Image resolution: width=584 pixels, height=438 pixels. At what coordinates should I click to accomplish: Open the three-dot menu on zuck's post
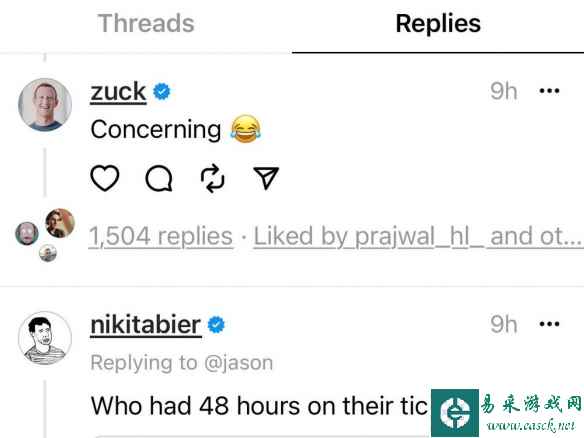(549, 91)
